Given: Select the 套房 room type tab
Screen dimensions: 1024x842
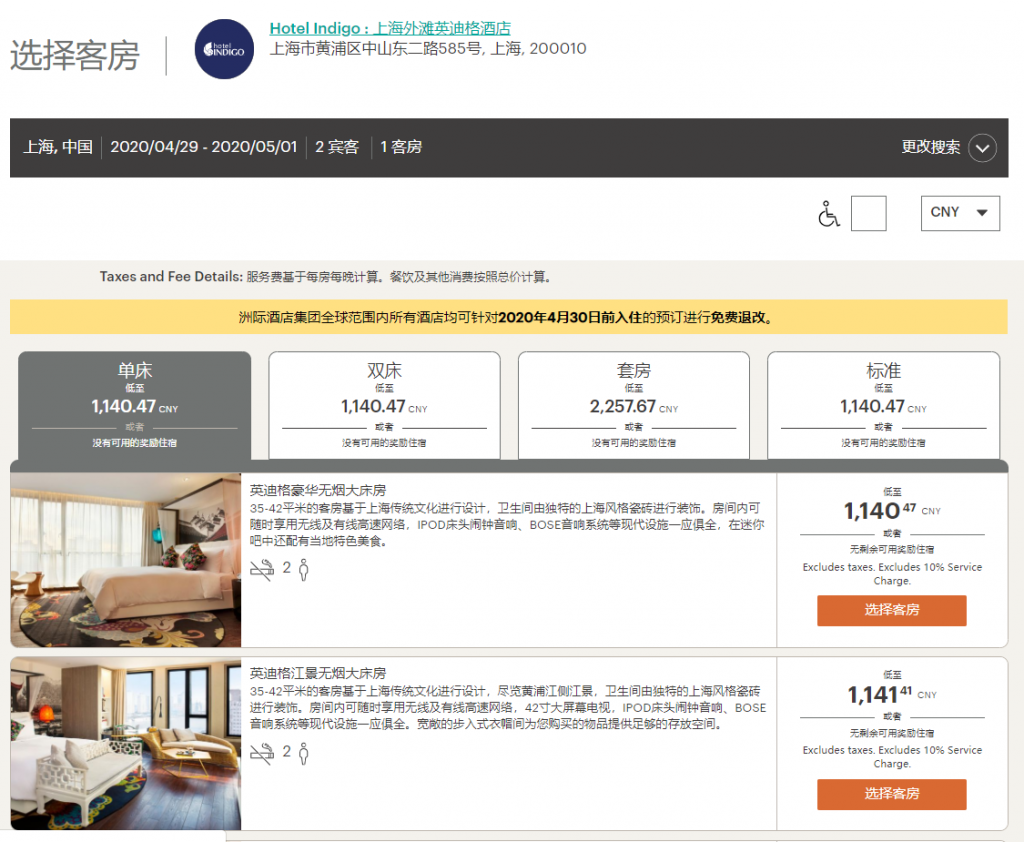Looking at the screenshot, I should point(633,406).
